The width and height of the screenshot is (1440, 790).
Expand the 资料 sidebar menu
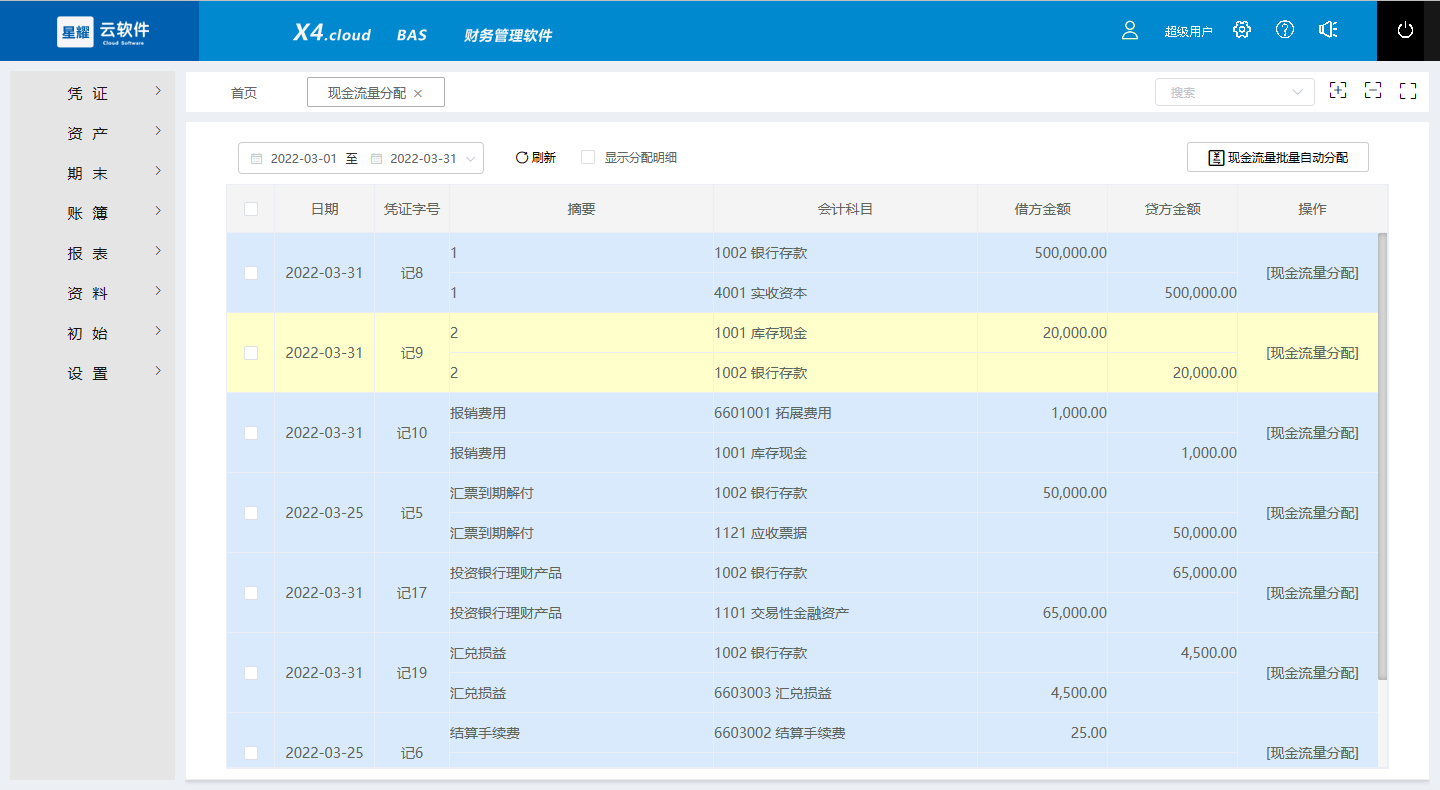[x=92, y=293]
